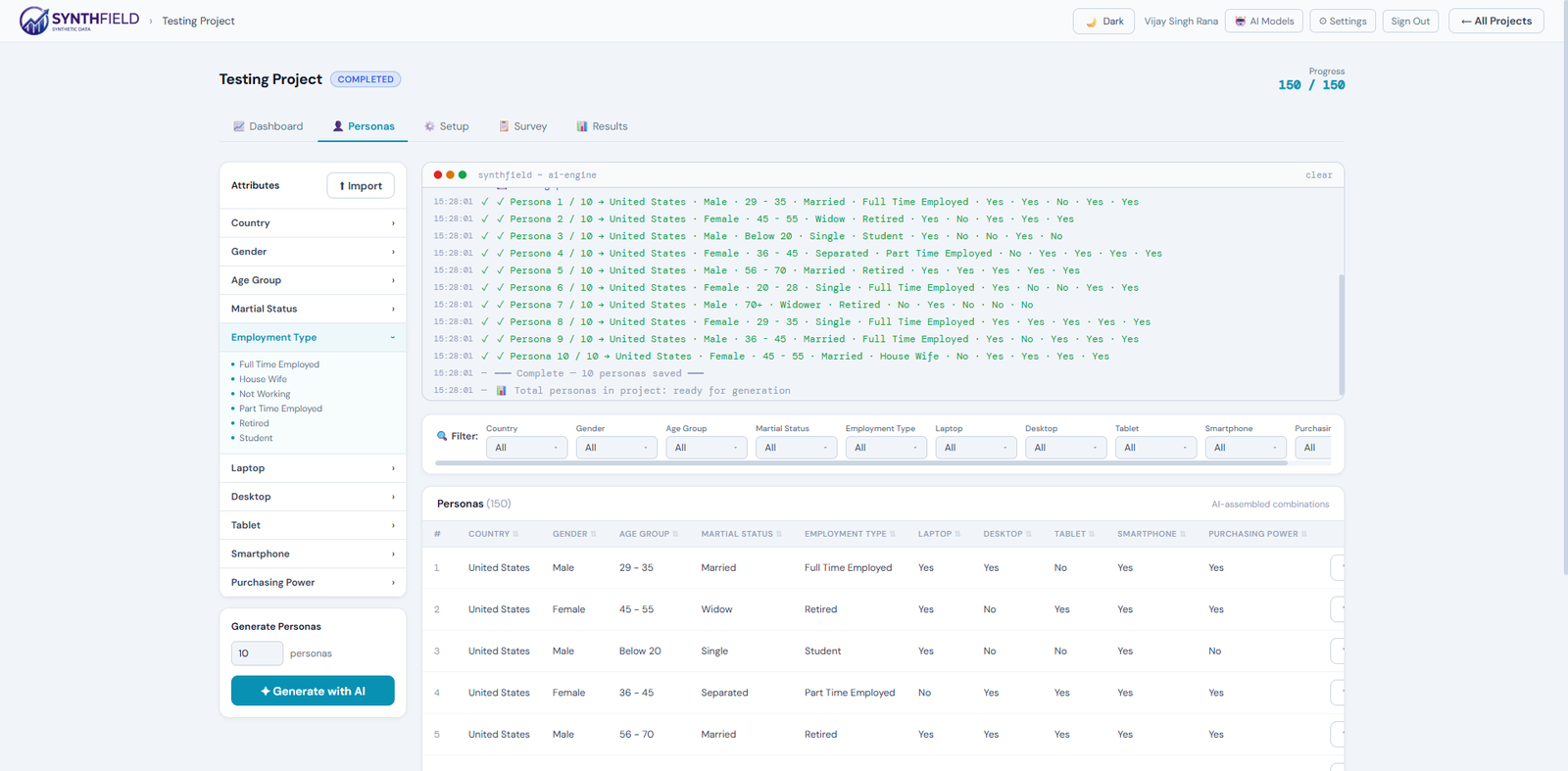Click the filter magnifier icon
Viewport: 1568px width, 771px height.
click(x=442, y=436)
